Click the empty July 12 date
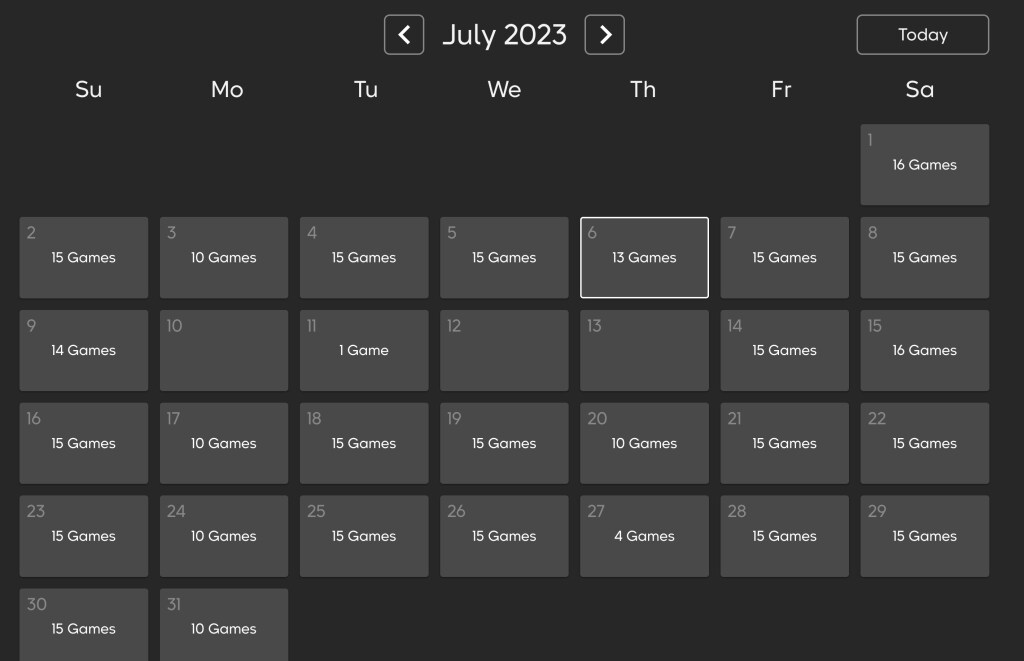The height and width of the screenshot is (661, 1024). tap(504, 350)
